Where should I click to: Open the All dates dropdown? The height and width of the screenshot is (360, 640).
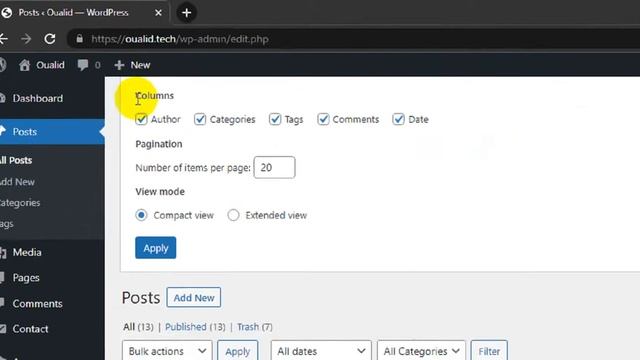[x=321, y=351]
